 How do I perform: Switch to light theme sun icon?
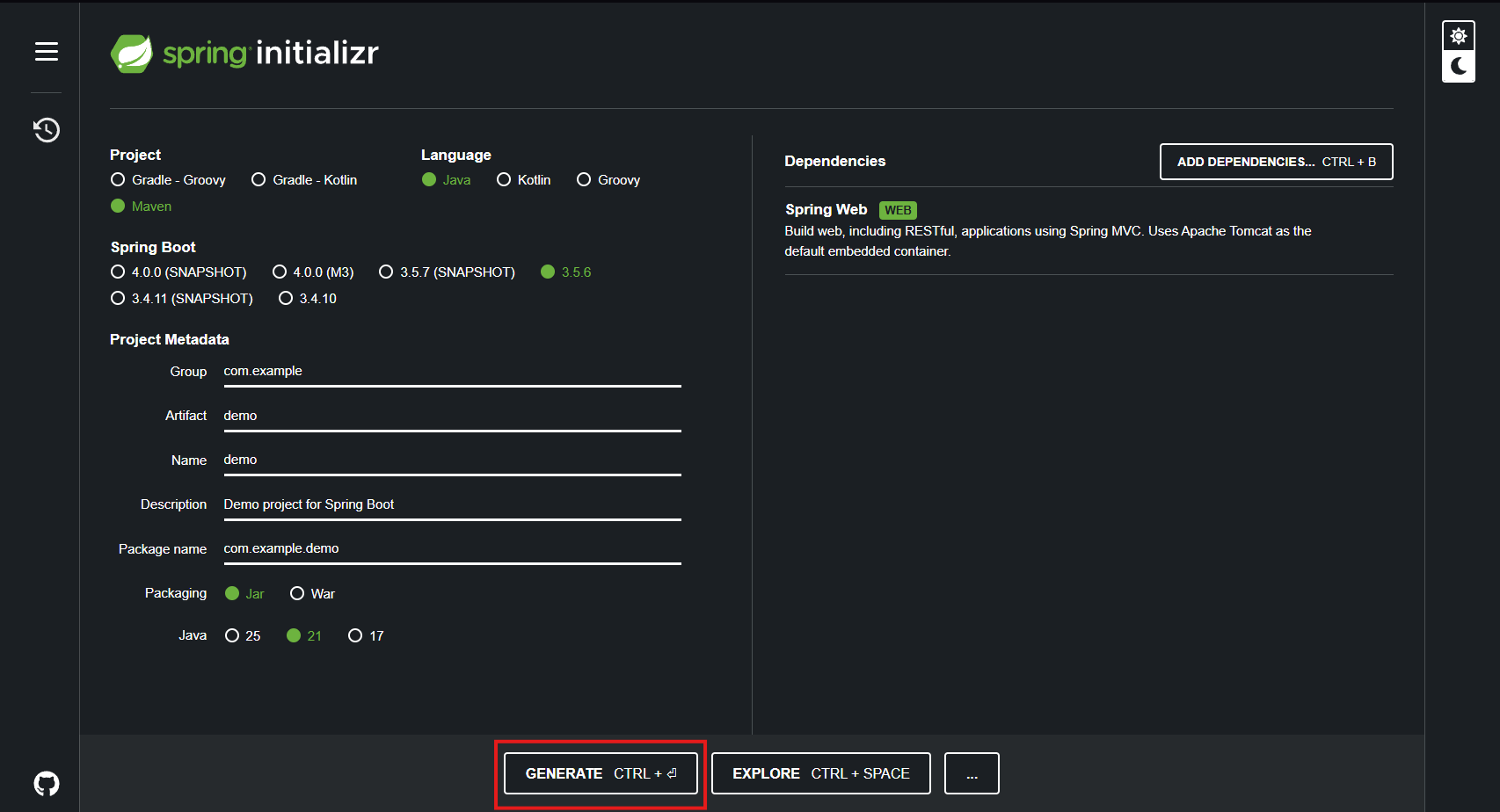[1458, 37]
